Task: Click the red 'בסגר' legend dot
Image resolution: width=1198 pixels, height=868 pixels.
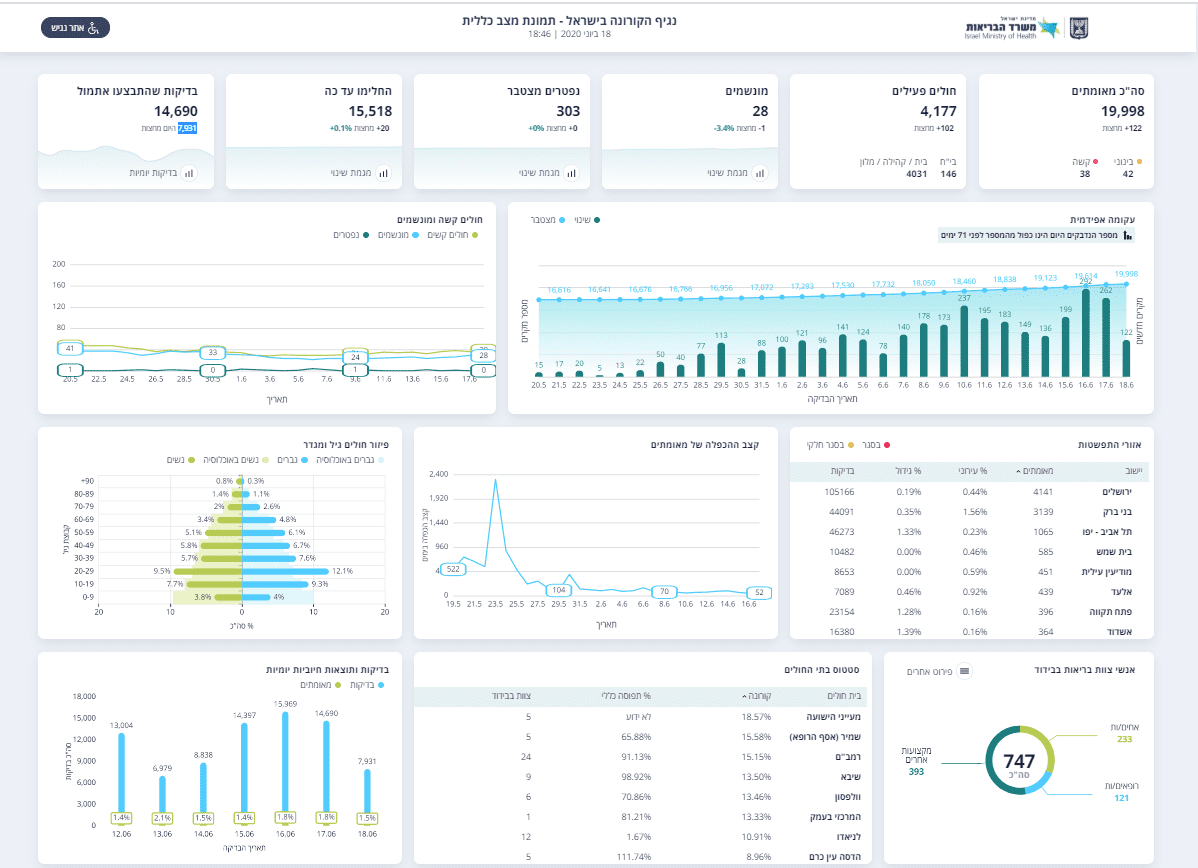Action: point(887,445)
